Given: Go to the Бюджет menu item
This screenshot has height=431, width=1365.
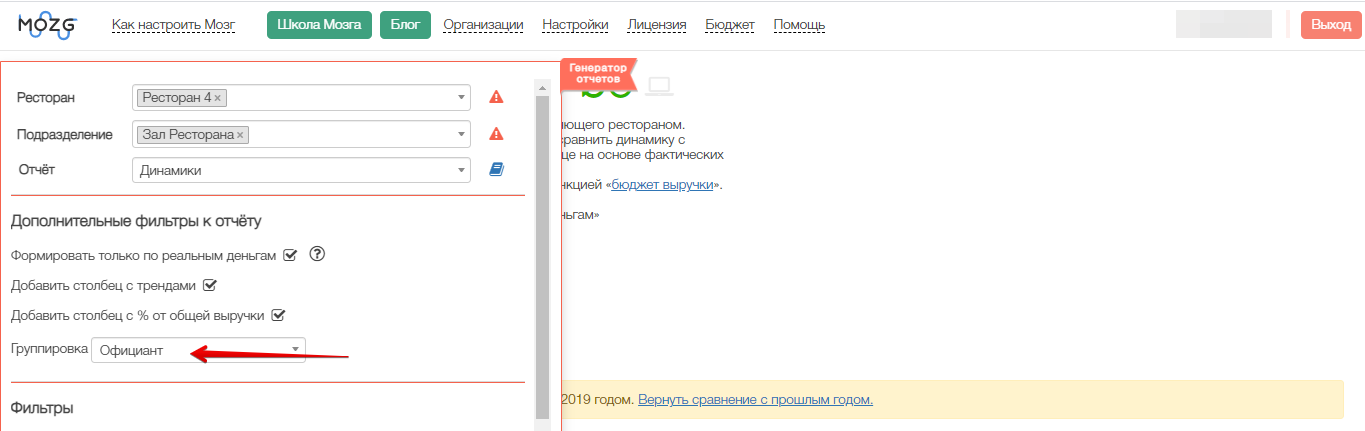Looking at the screenshot, I should [x=730, y=25].
